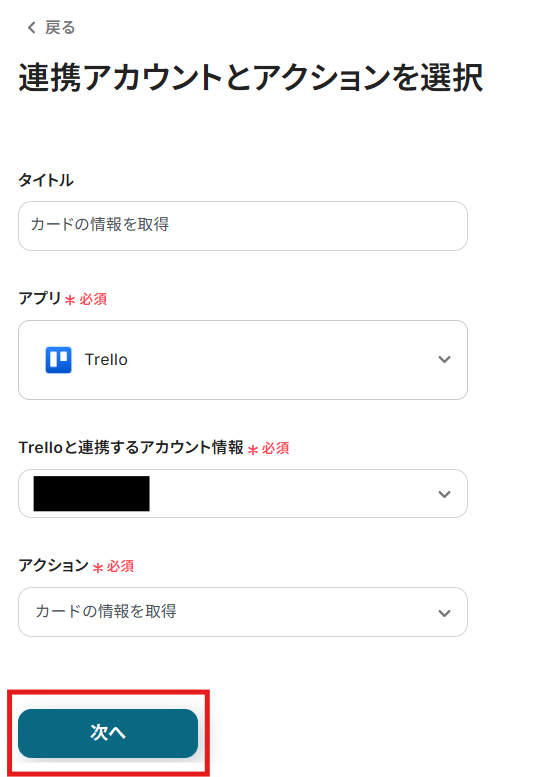Click the 必須 marker beside アクション
The height and width of the screenshot is (777, 538).
120,566
